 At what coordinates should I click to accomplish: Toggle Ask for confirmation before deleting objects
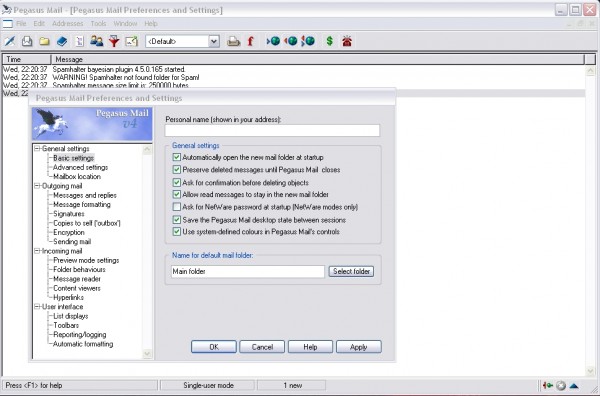tap(176, 183)
